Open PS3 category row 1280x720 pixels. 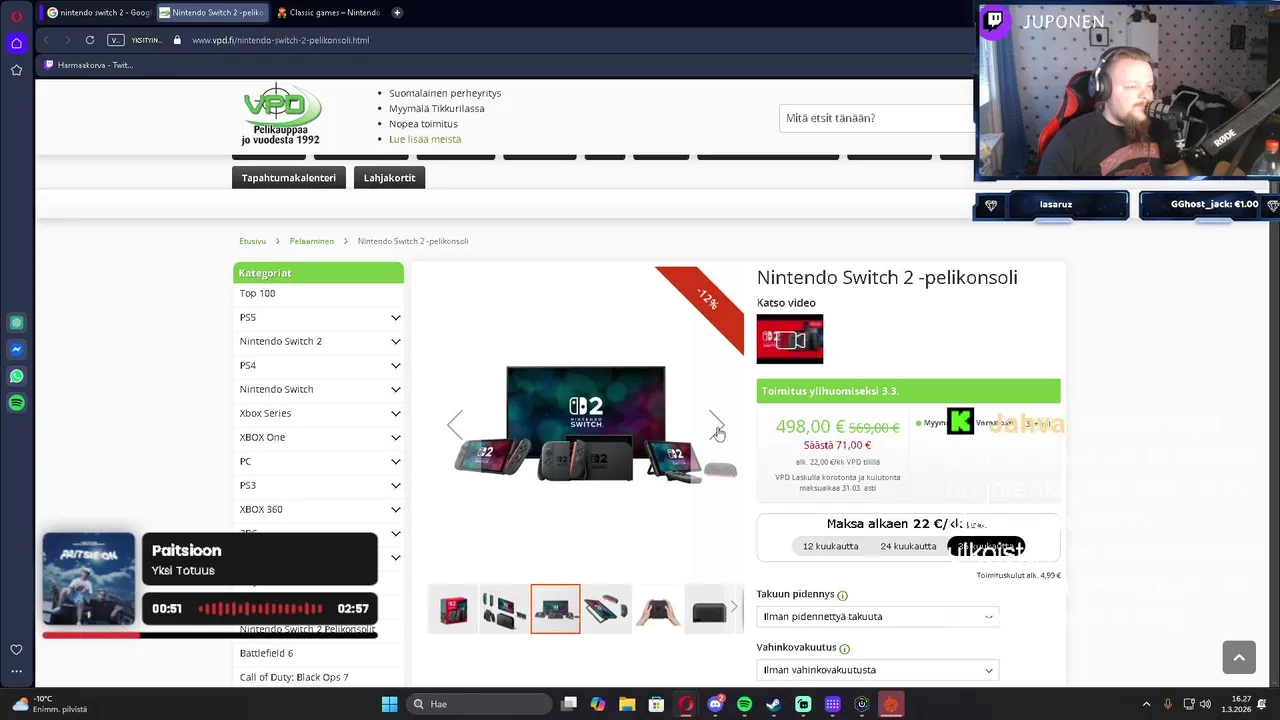point(318,485)
